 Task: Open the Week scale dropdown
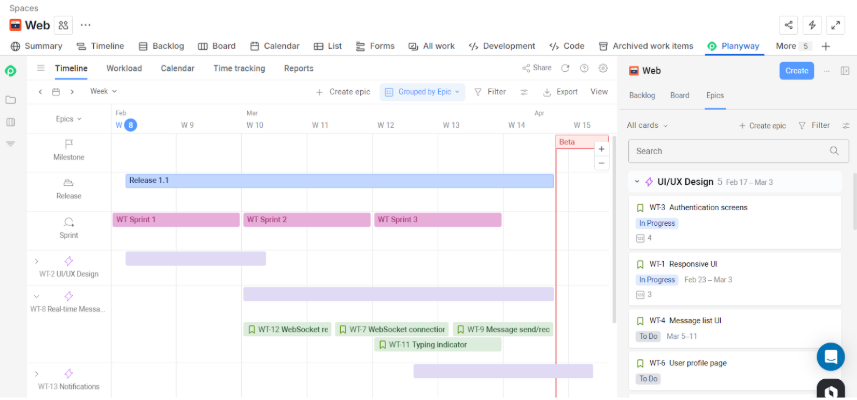click(103, 92)
